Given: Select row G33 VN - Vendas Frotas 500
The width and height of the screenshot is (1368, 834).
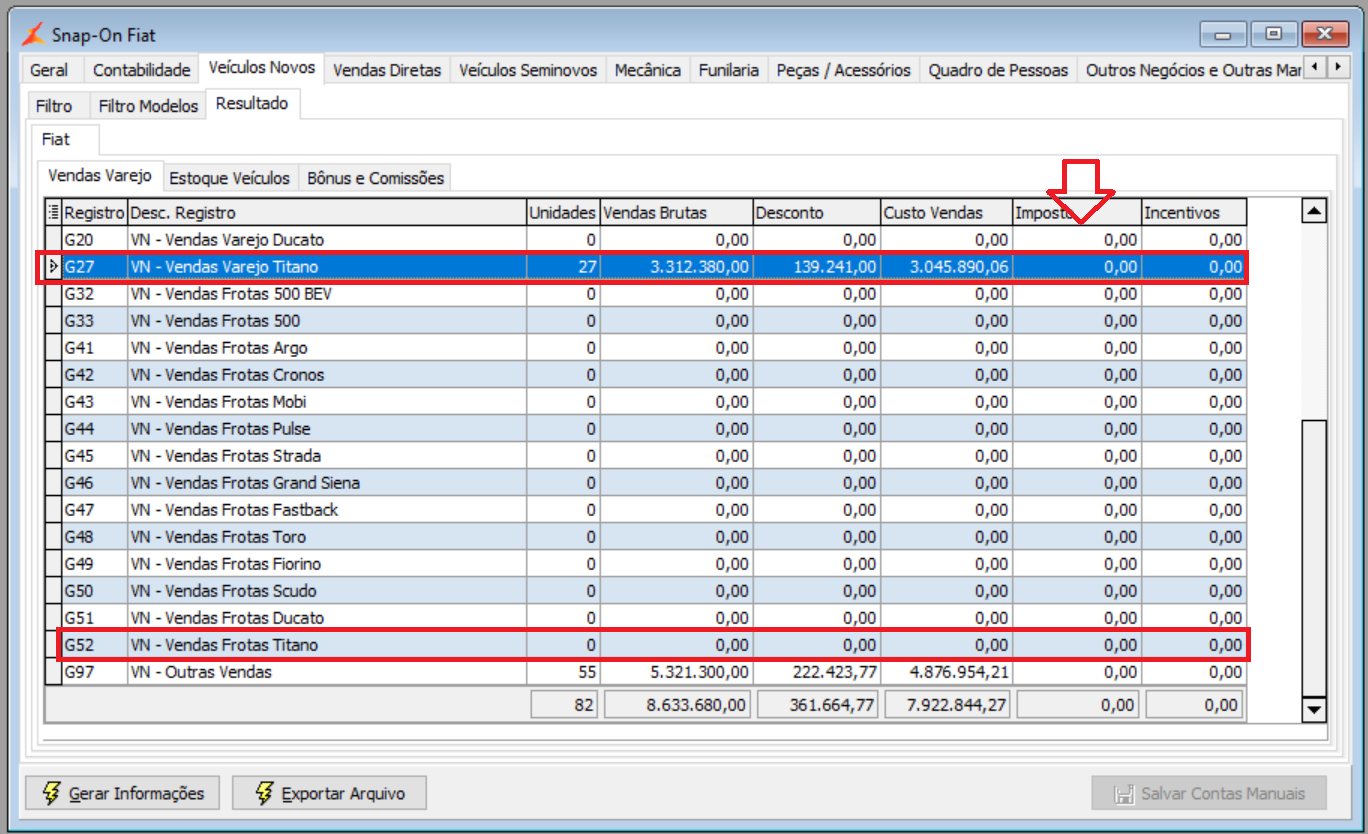Looking at the screenshot, I should coord(646,321).
